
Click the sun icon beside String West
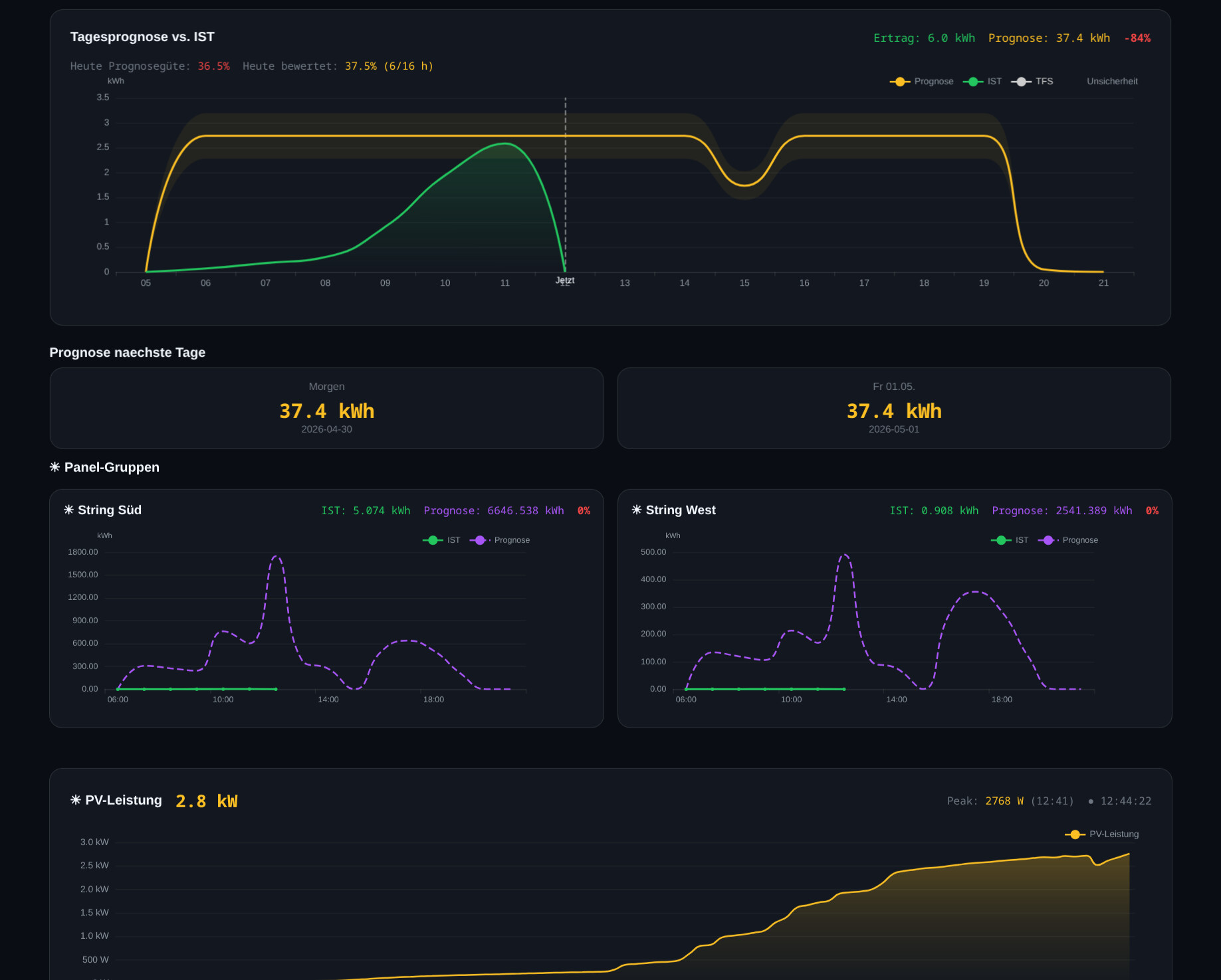[637, 510]
